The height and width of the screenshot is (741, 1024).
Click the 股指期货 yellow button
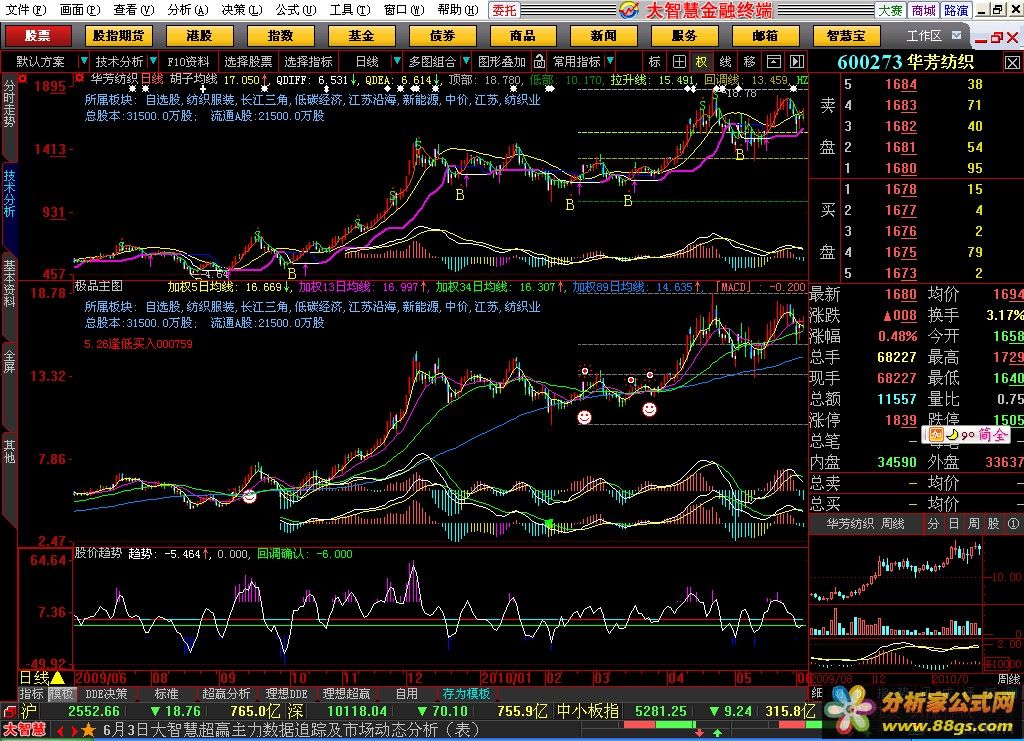[117, 36]
